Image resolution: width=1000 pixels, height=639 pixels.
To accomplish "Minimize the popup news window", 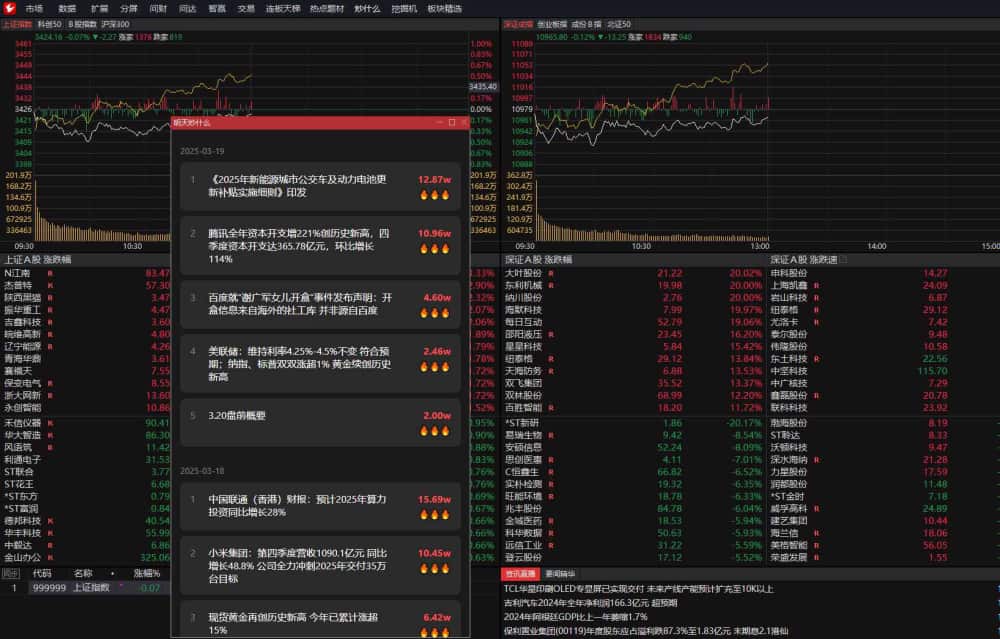I will 439,122.
